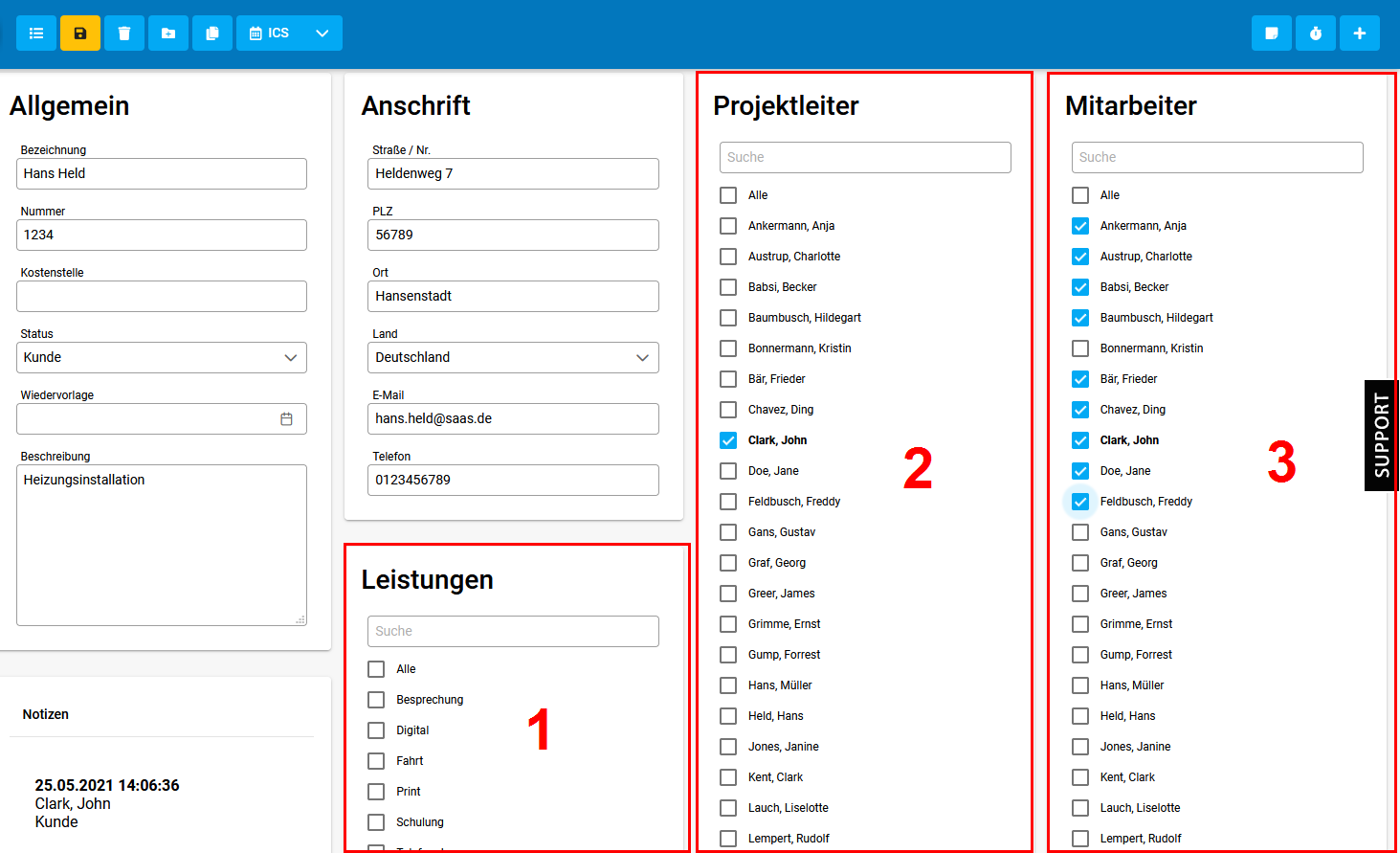Screen dimensions: 1400x853
Task: Check Kent, Clark in Mitarbeiter
Action: click(1080, 777)
